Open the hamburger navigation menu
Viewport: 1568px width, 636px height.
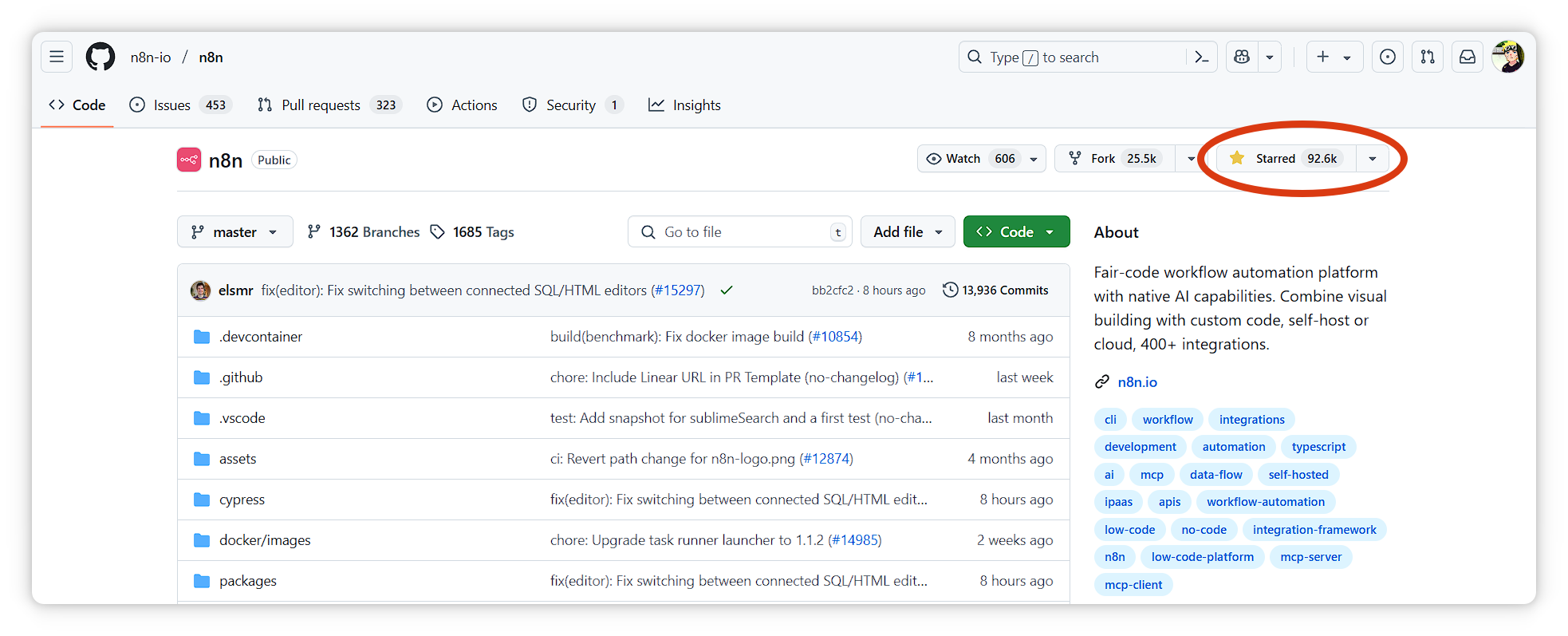click(x=57, y=57)
